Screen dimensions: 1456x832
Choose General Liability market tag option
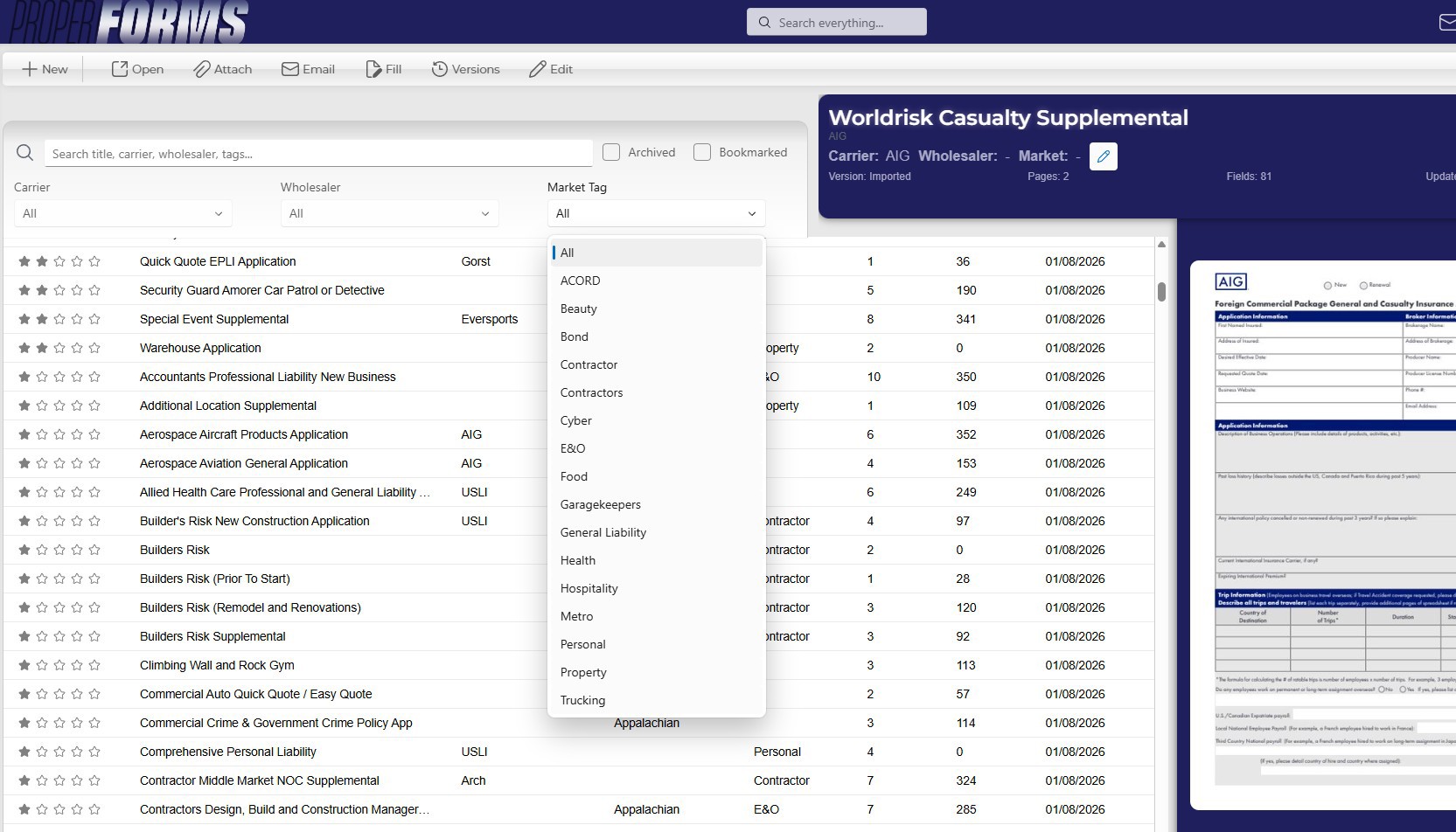tap(603, 532)
